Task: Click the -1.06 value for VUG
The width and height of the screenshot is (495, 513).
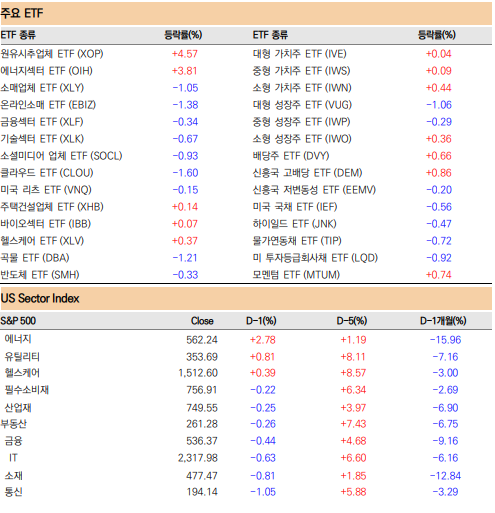Action: coord(439,105)
